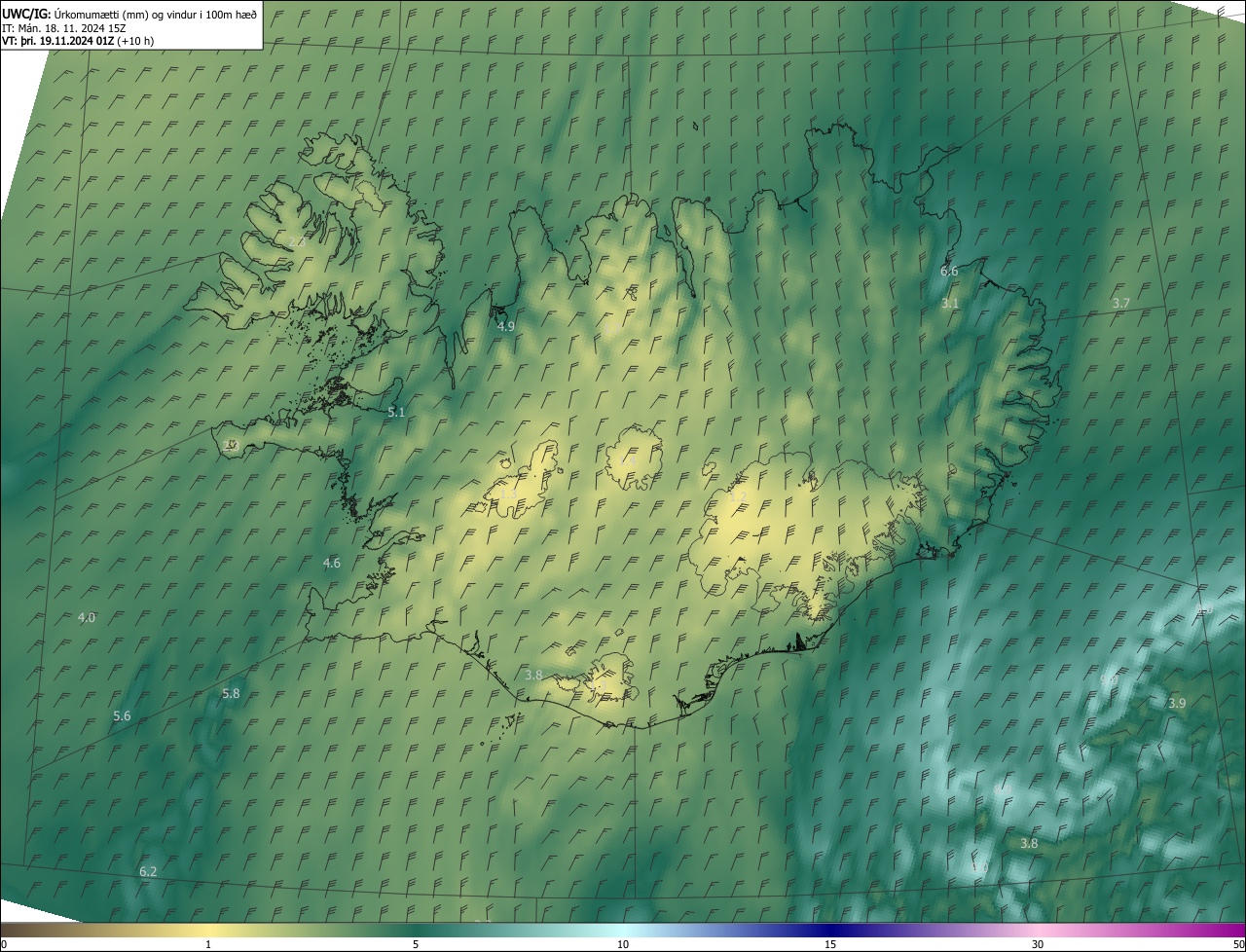Click the 6.6 value on the map
This screenshot has width=1246, height=952.
pos(949,272)
